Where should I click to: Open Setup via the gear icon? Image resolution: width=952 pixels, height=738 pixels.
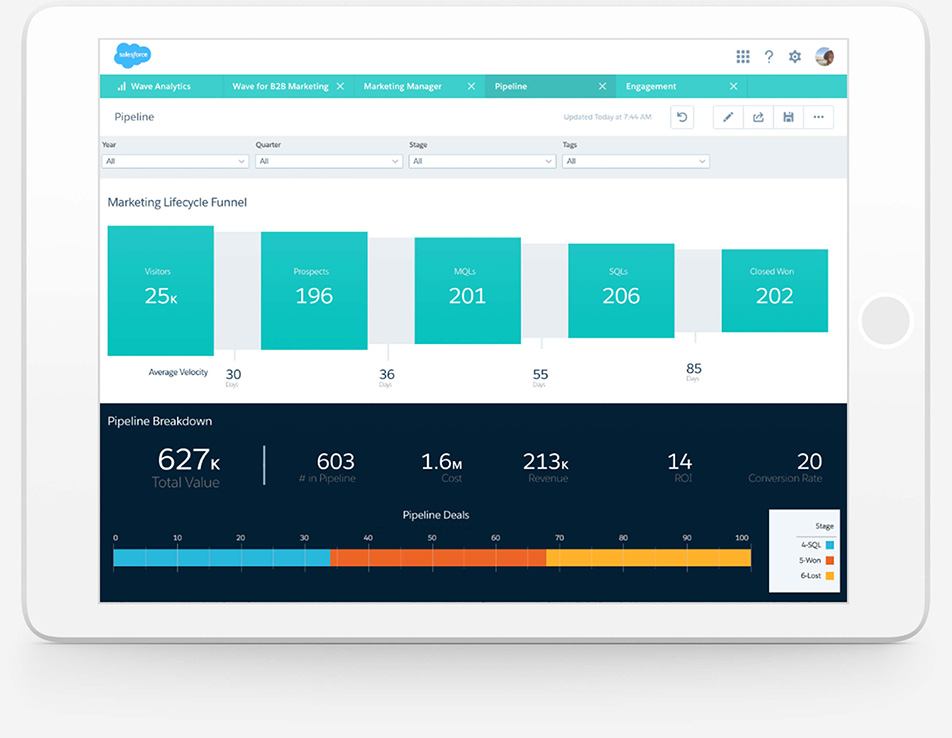pyautogui.click(x=794, y=56)
